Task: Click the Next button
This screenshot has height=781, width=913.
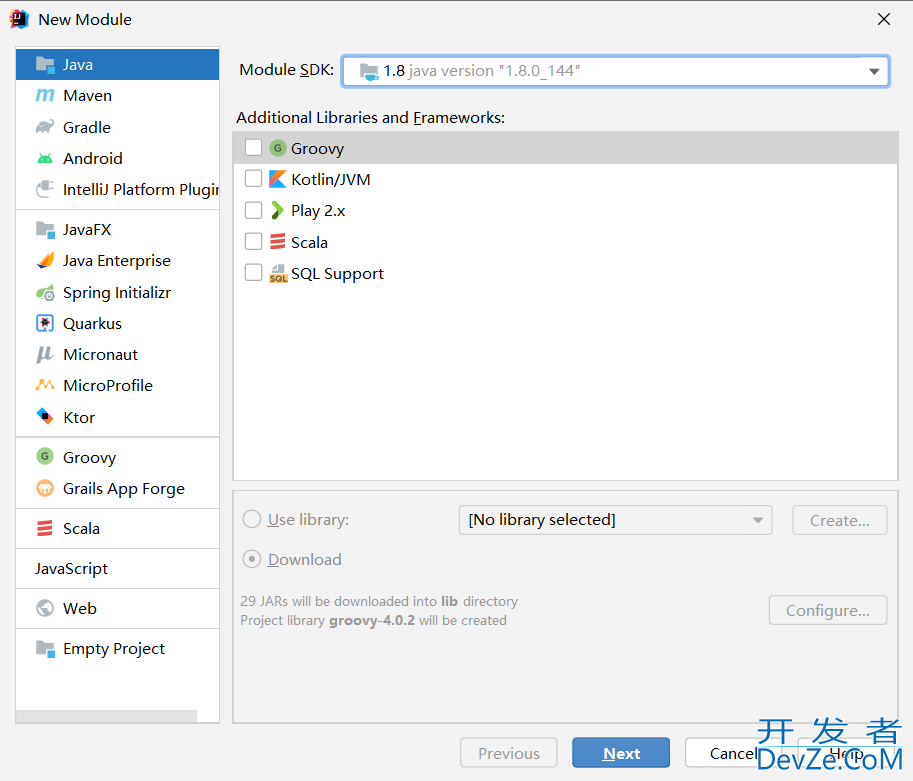Action: tap(621, 753)
